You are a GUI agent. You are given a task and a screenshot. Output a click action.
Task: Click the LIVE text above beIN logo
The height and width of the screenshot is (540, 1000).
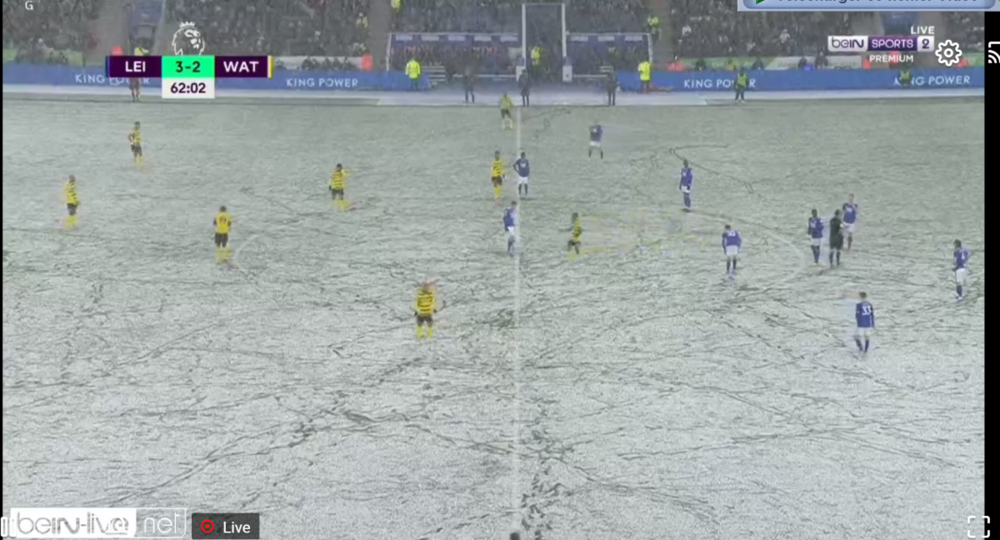pos(922,30)
